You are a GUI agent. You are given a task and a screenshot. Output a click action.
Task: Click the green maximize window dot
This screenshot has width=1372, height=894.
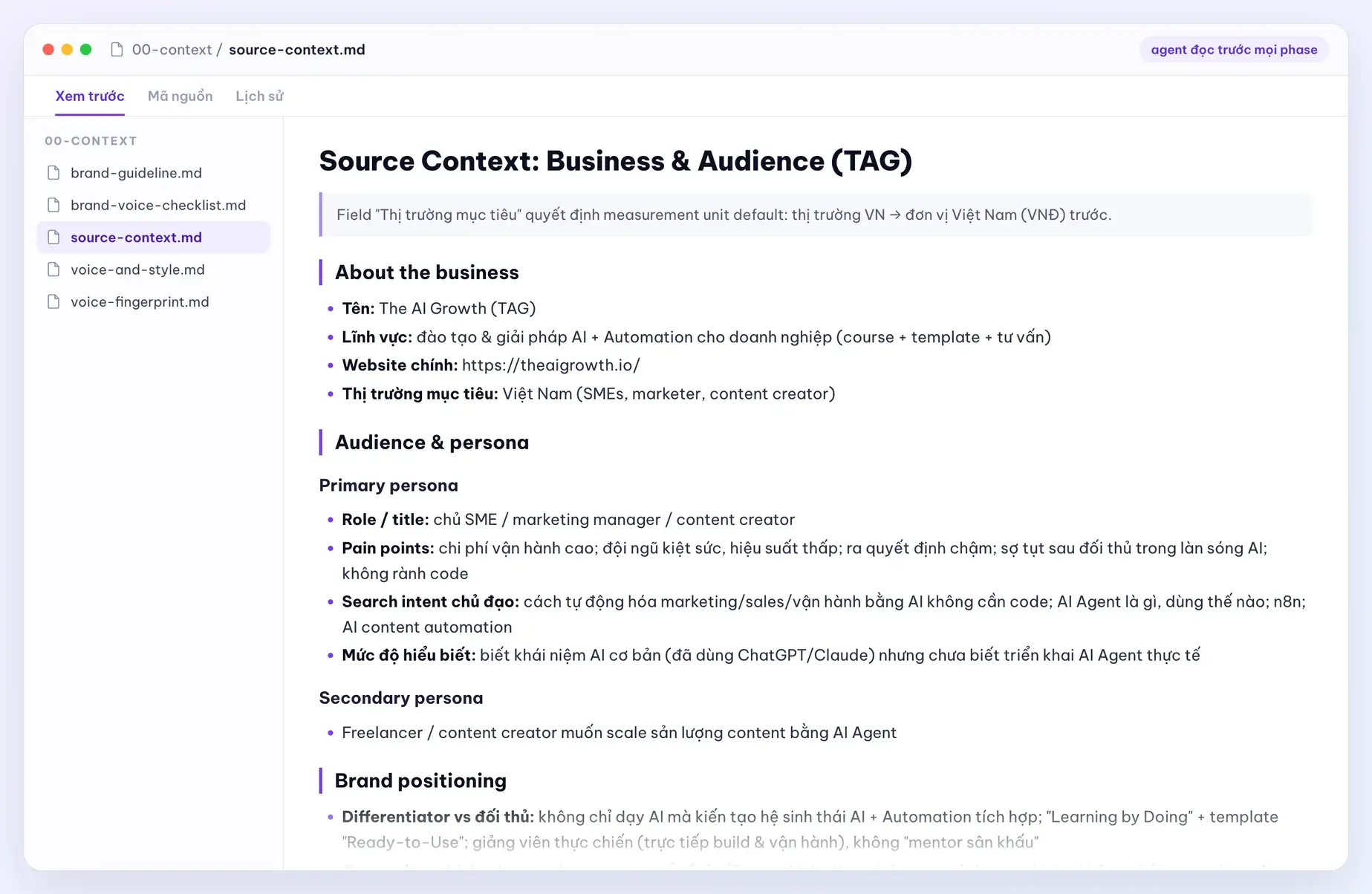(x=86, y=50)
